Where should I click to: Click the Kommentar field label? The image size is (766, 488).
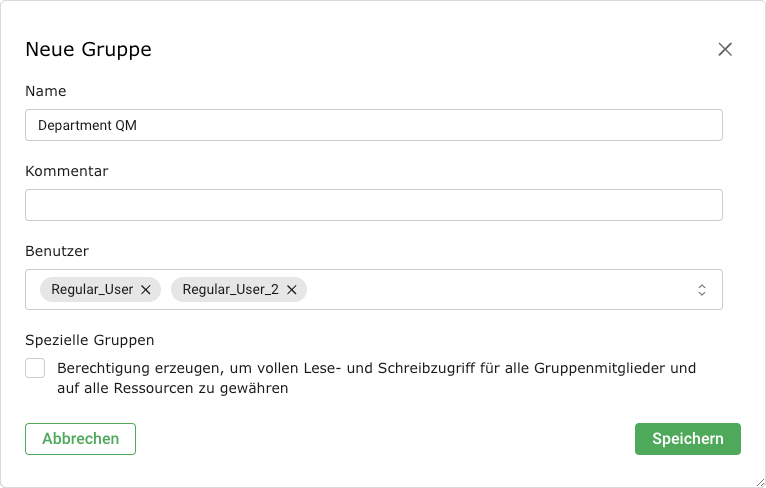click(66, 171)
